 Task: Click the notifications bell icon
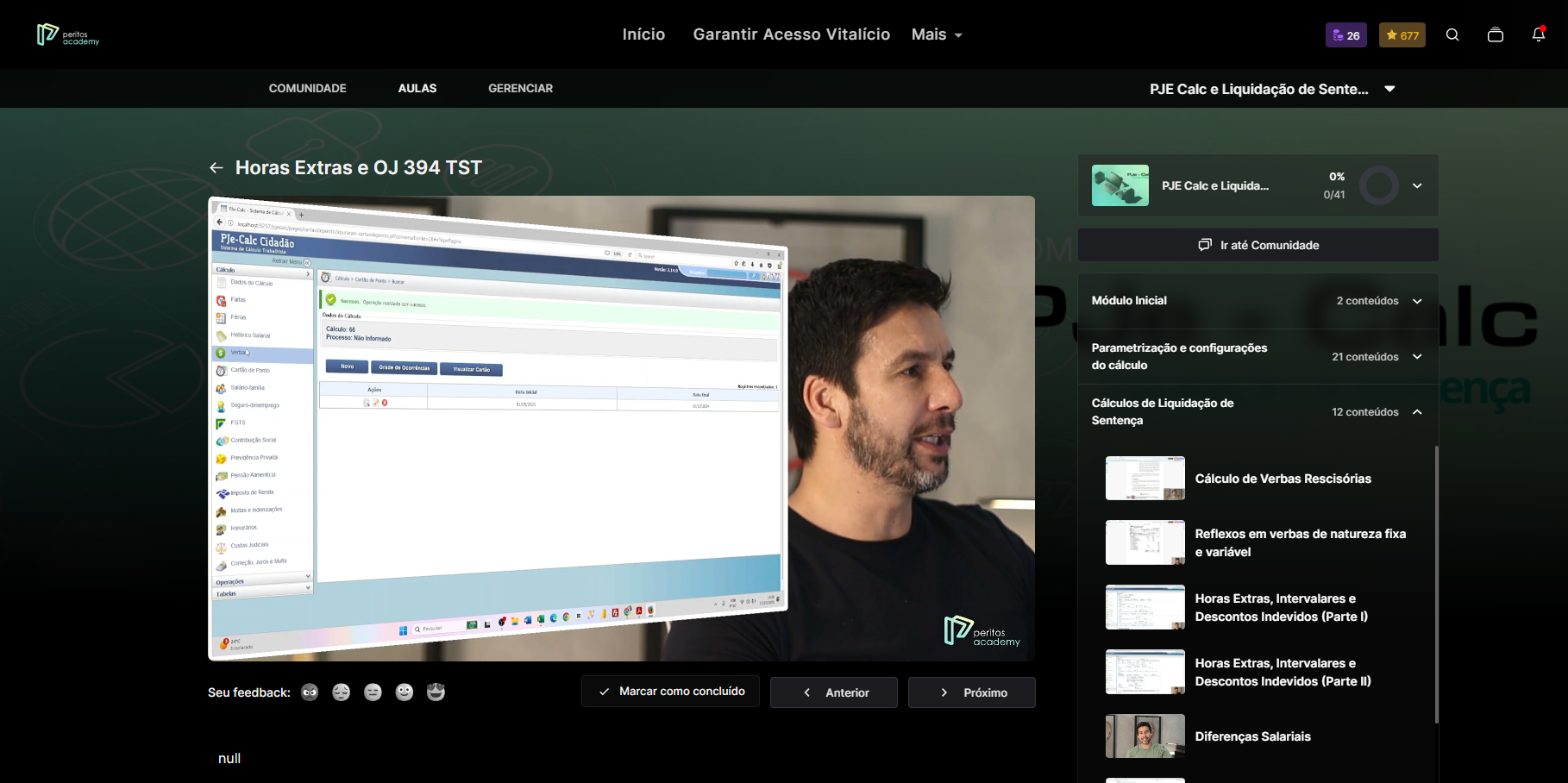[1538, 34]
